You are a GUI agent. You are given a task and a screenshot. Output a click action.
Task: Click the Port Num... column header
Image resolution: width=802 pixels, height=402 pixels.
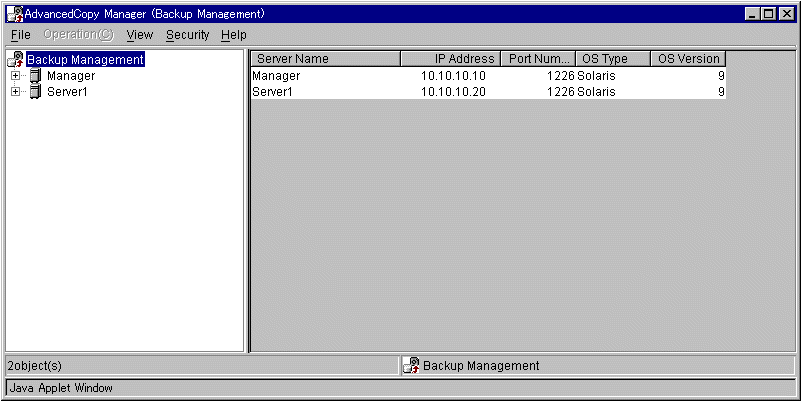pos(539,59)
